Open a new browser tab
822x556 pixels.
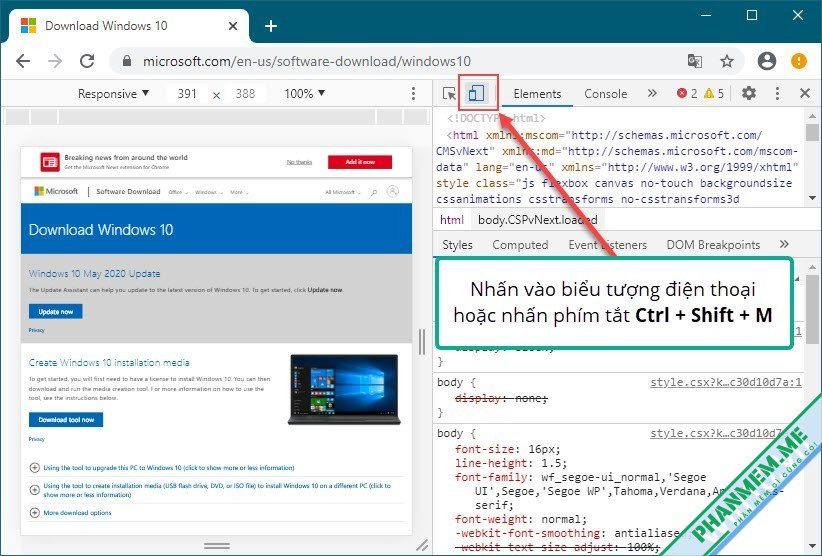pos(271,26)
